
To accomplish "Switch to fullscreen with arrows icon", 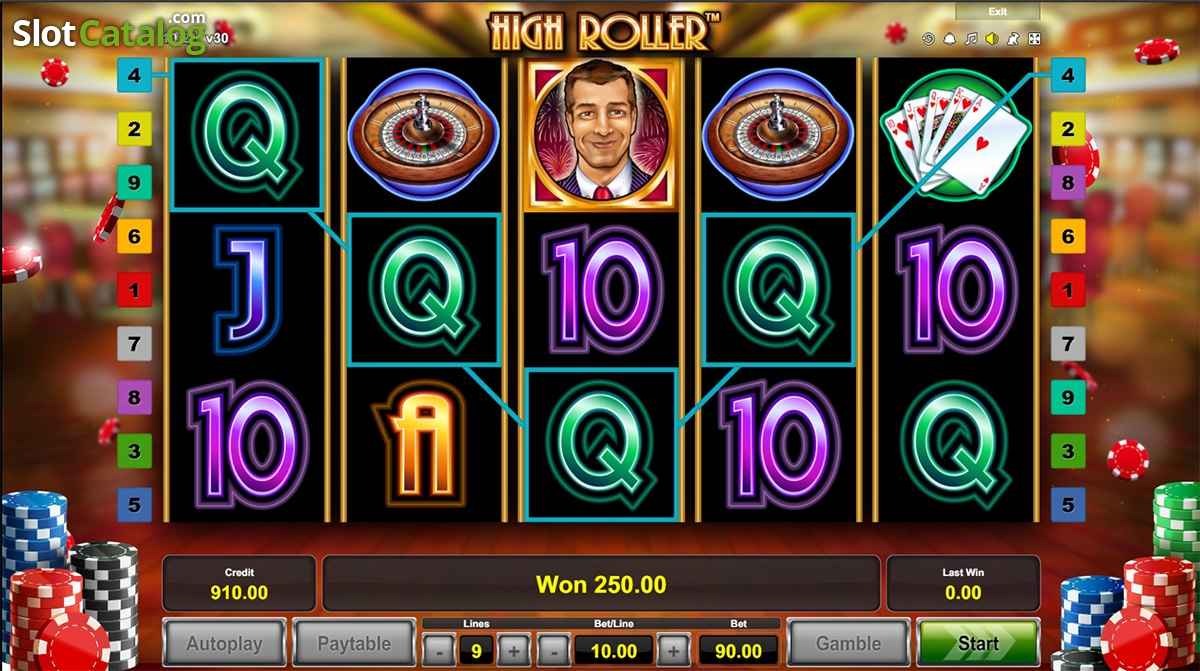I will (1034, 39).
